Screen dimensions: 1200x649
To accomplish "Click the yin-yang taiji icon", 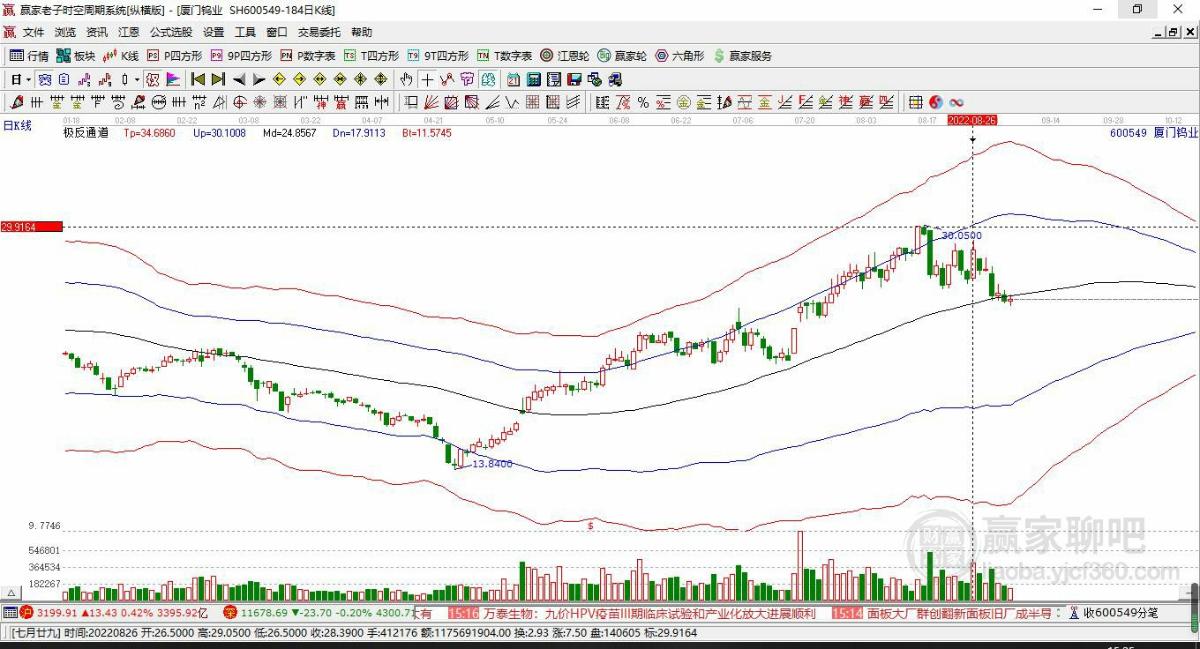I will tap(936, 102).
